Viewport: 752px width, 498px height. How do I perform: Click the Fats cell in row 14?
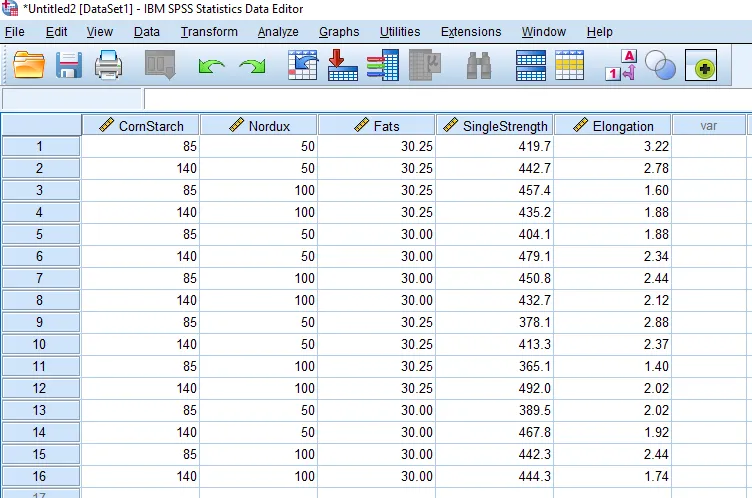coord(376,432)
